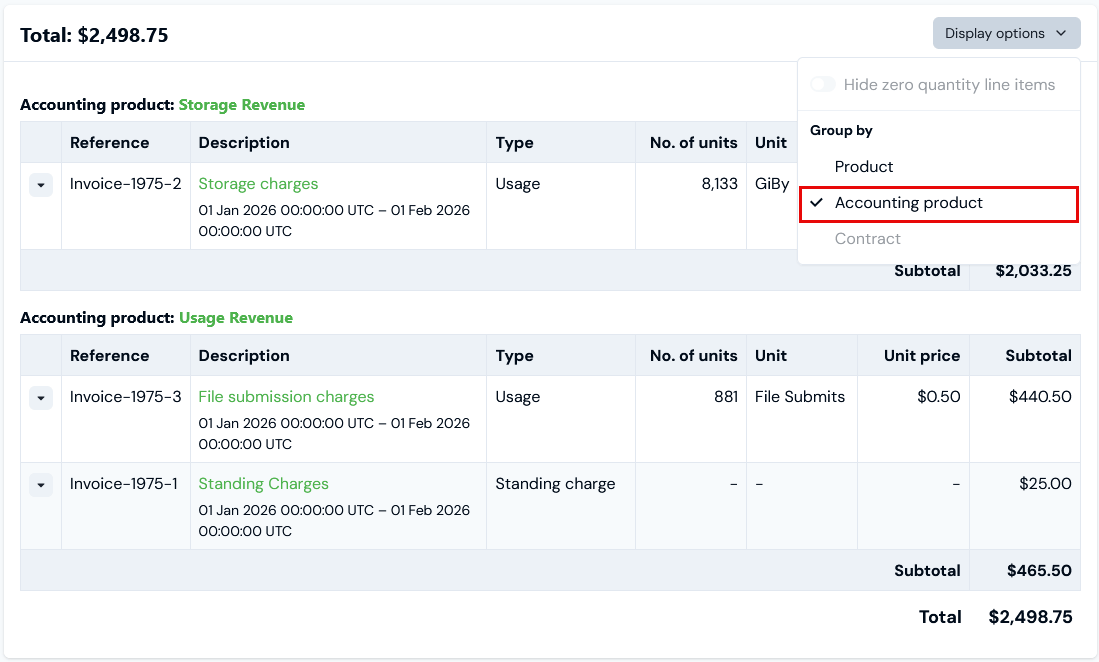This screenshot has width=1099, height=662.
Task: Click the checkmark beside Accounting product
Action: (x=817, y=202)
